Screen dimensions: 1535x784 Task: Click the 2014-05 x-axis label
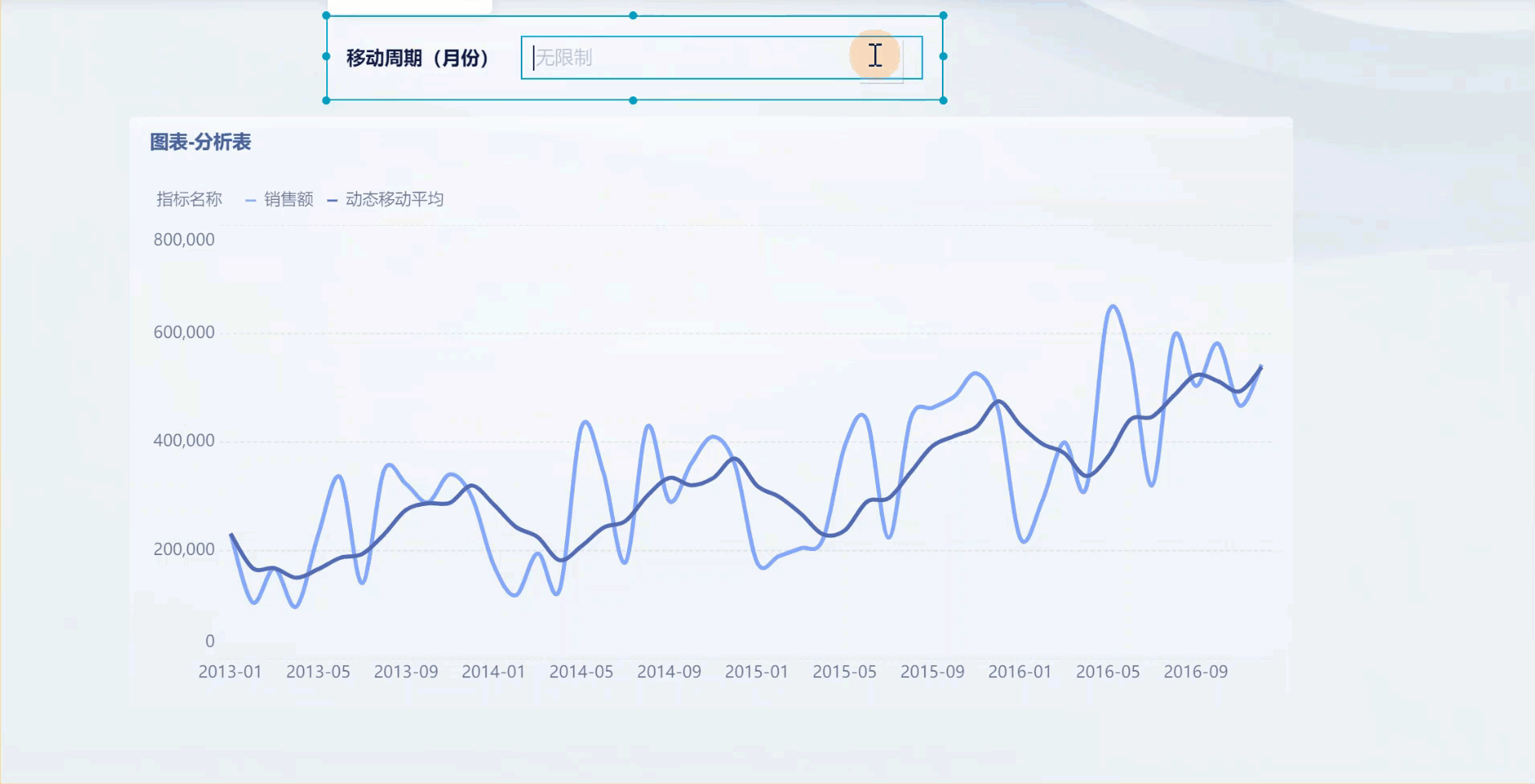point(581,672)
